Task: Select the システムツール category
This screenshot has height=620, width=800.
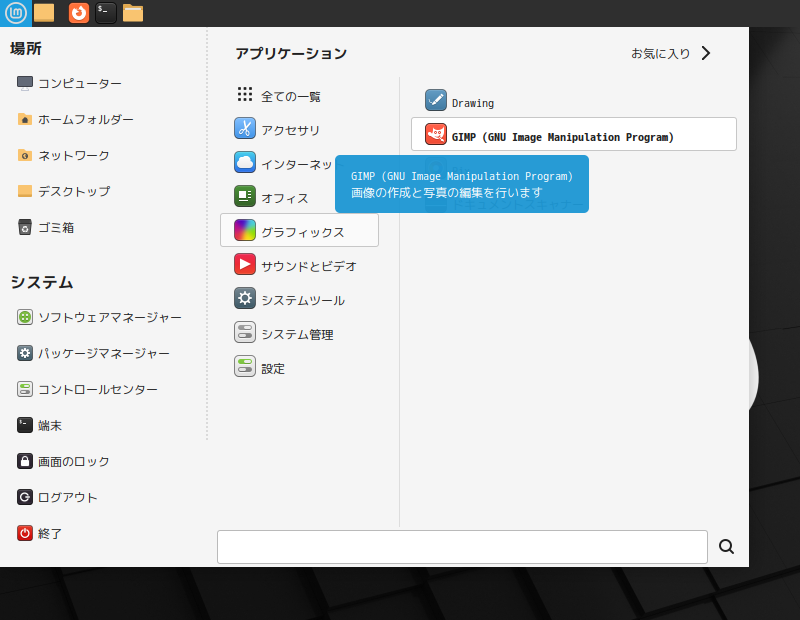Action: tap(299, 299)
